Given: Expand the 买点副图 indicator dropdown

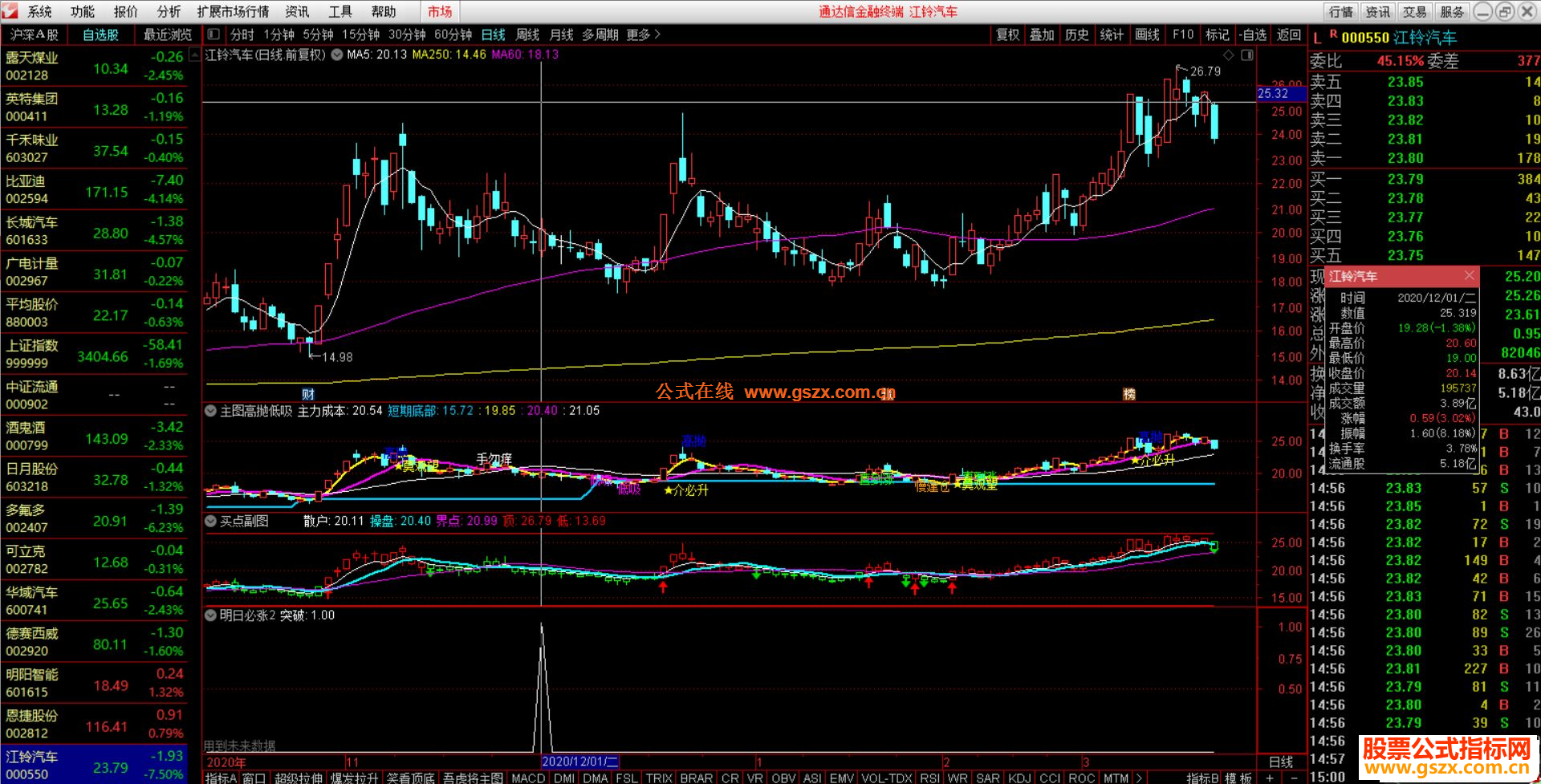Looking at the screenshot, I should pos(211,521).
